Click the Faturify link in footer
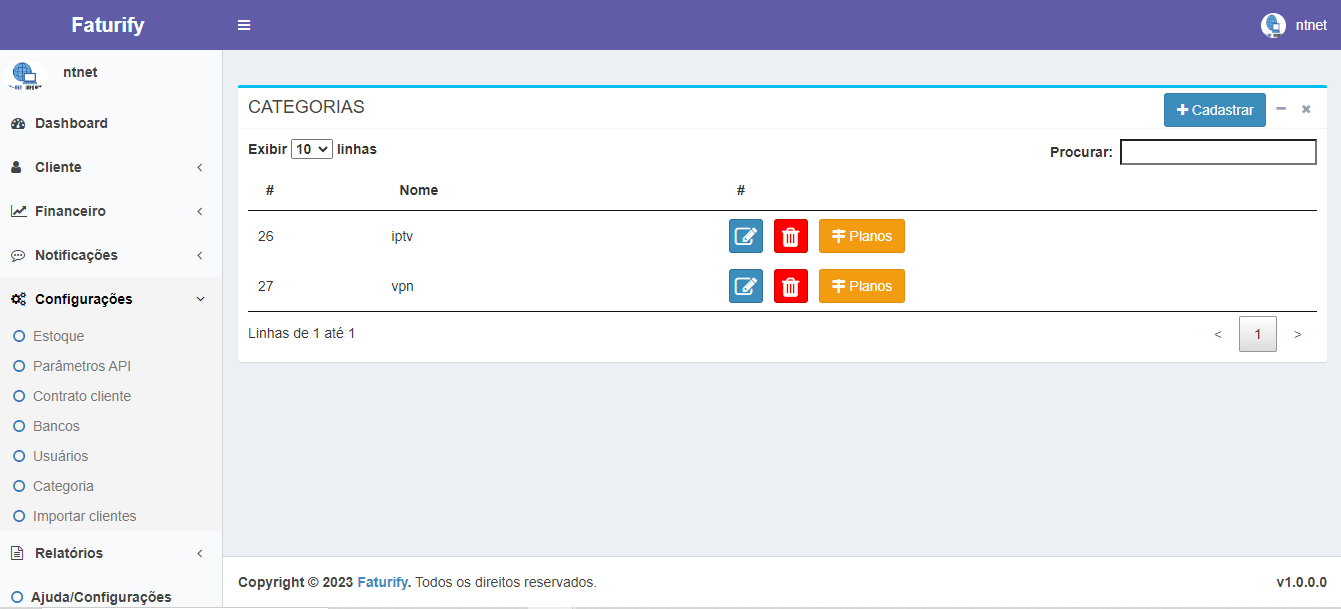1341x609 pixels. click(x=382, y=582)
